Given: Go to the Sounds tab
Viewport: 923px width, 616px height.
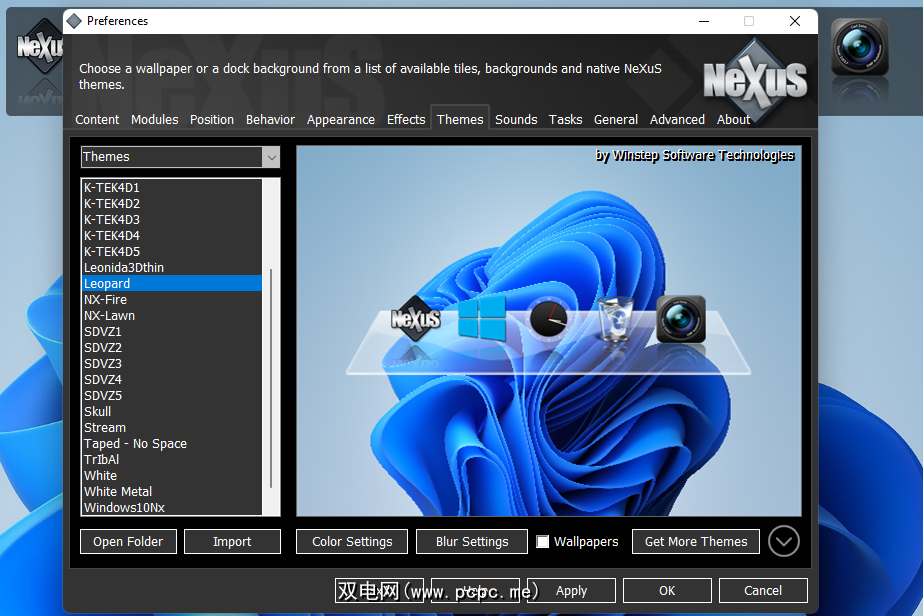Looking at the screenshot, I should click(516, 120).
